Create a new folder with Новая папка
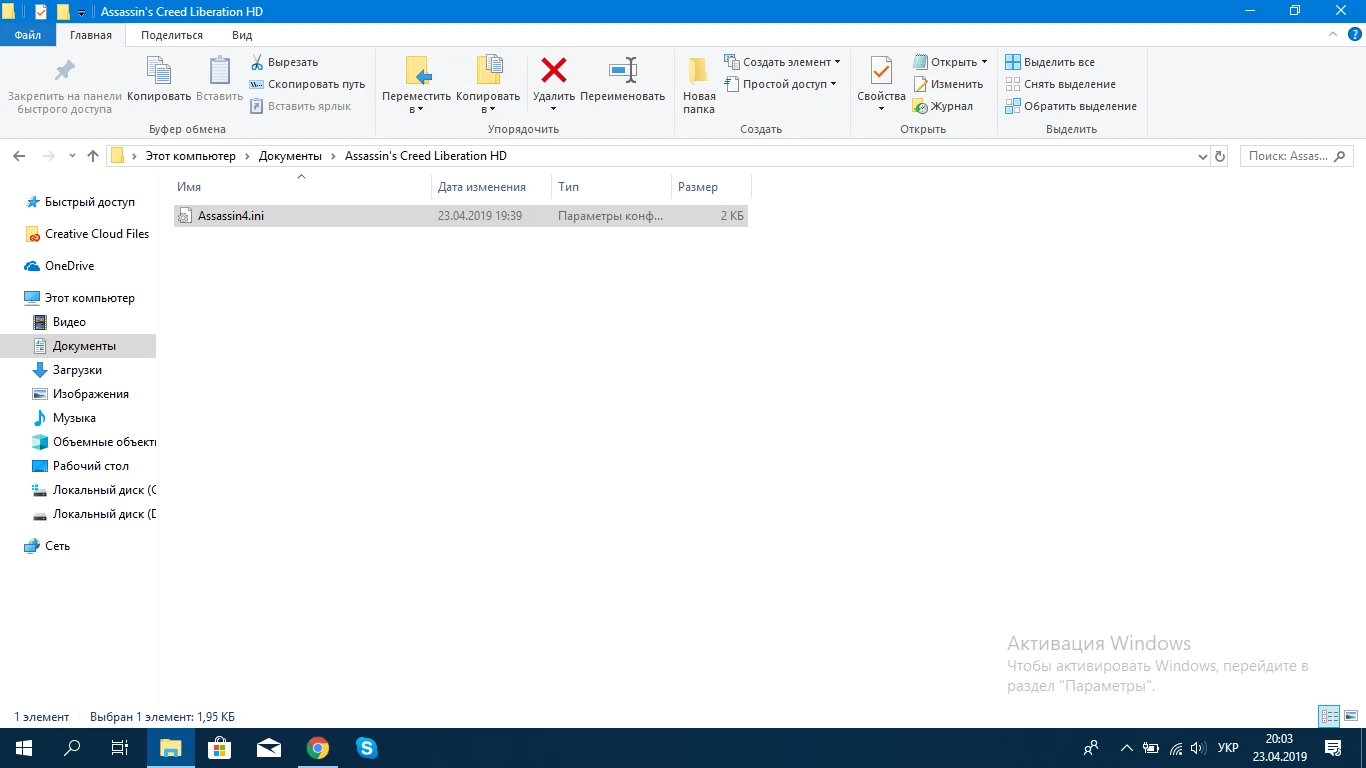 click(699, 84)
